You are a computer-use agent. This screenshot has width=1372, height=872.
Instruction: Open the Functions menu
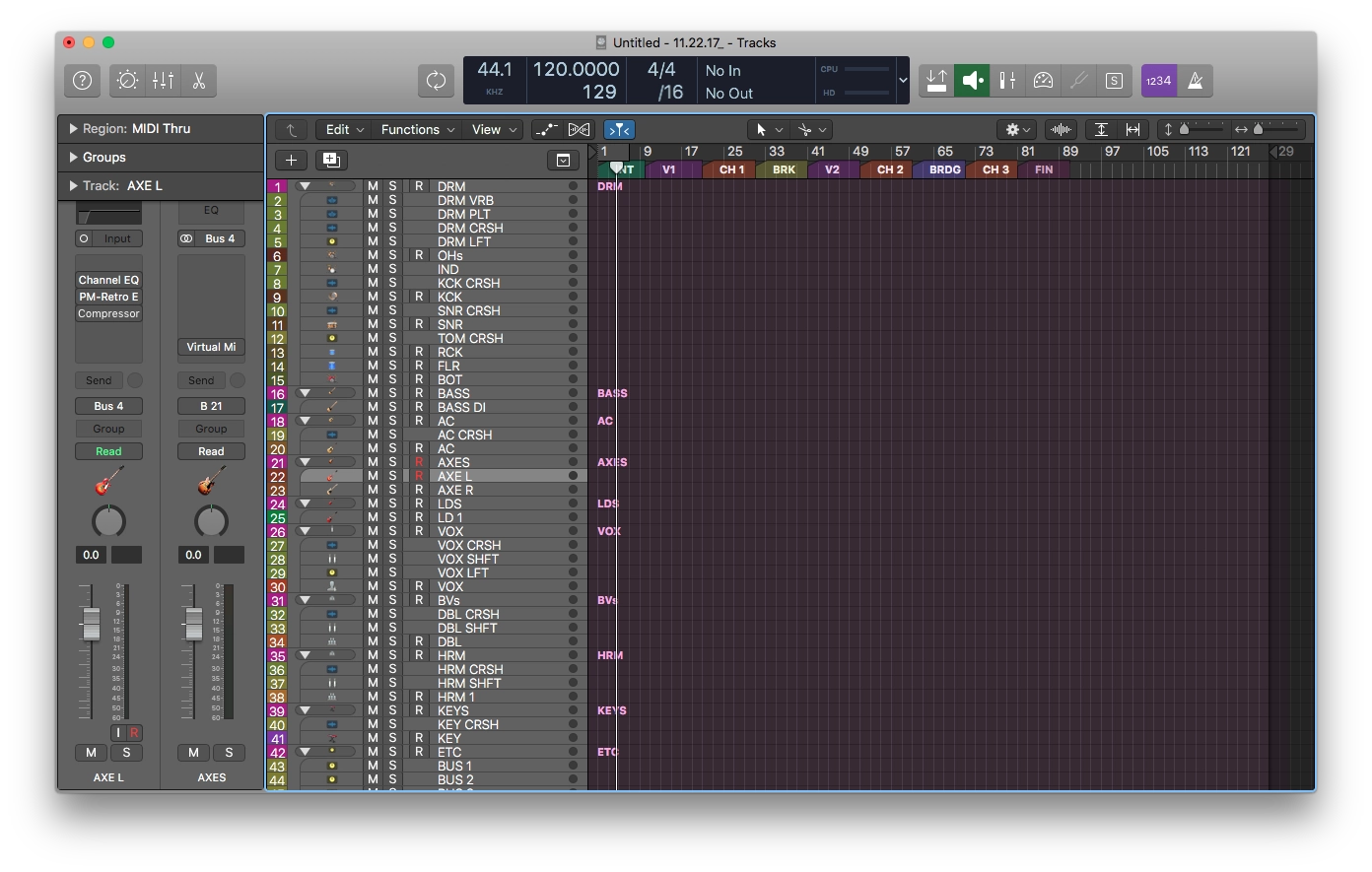[418, 130]
